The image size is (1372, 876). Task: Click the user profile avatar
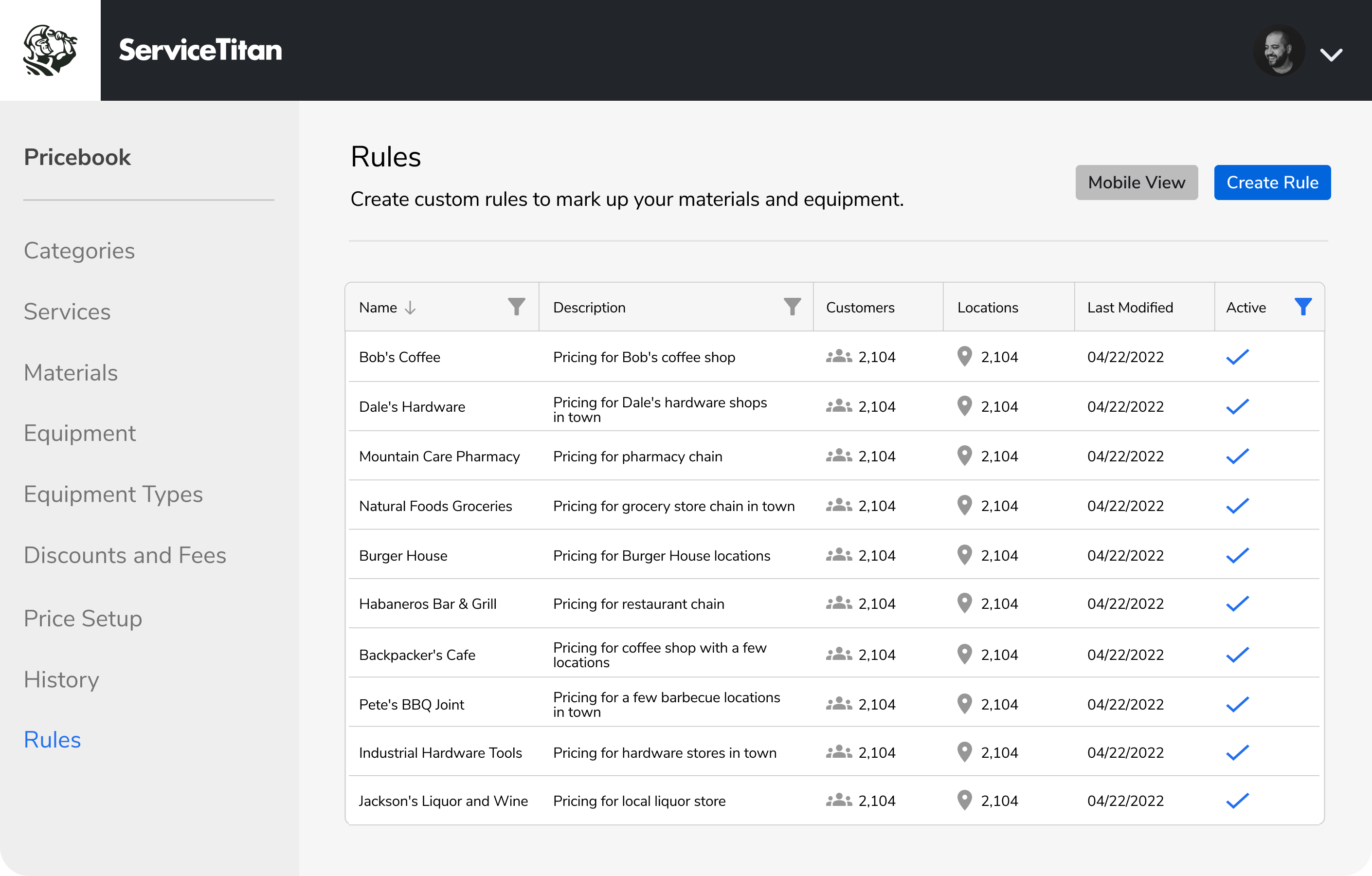(x=1279, y=51)
